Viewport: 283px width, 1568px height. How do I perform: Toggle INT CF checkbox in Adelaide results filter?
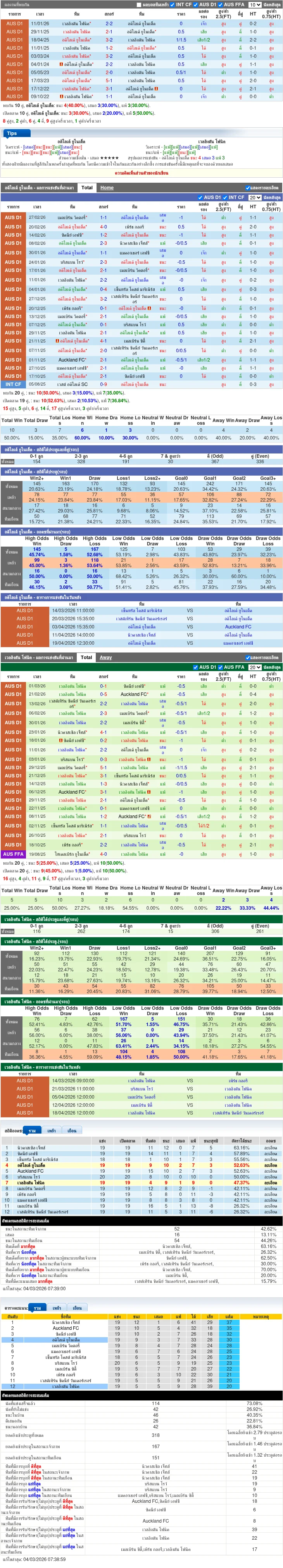coord(224,197)
